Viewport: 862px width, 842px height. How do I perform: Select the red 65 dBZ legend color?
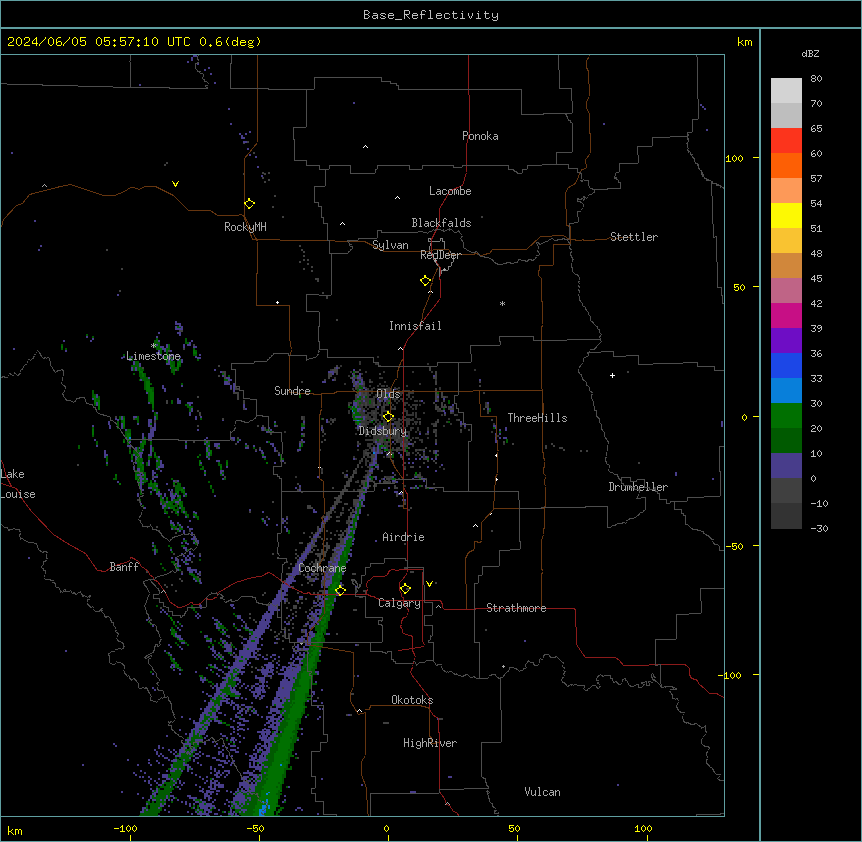pos(786,140)
